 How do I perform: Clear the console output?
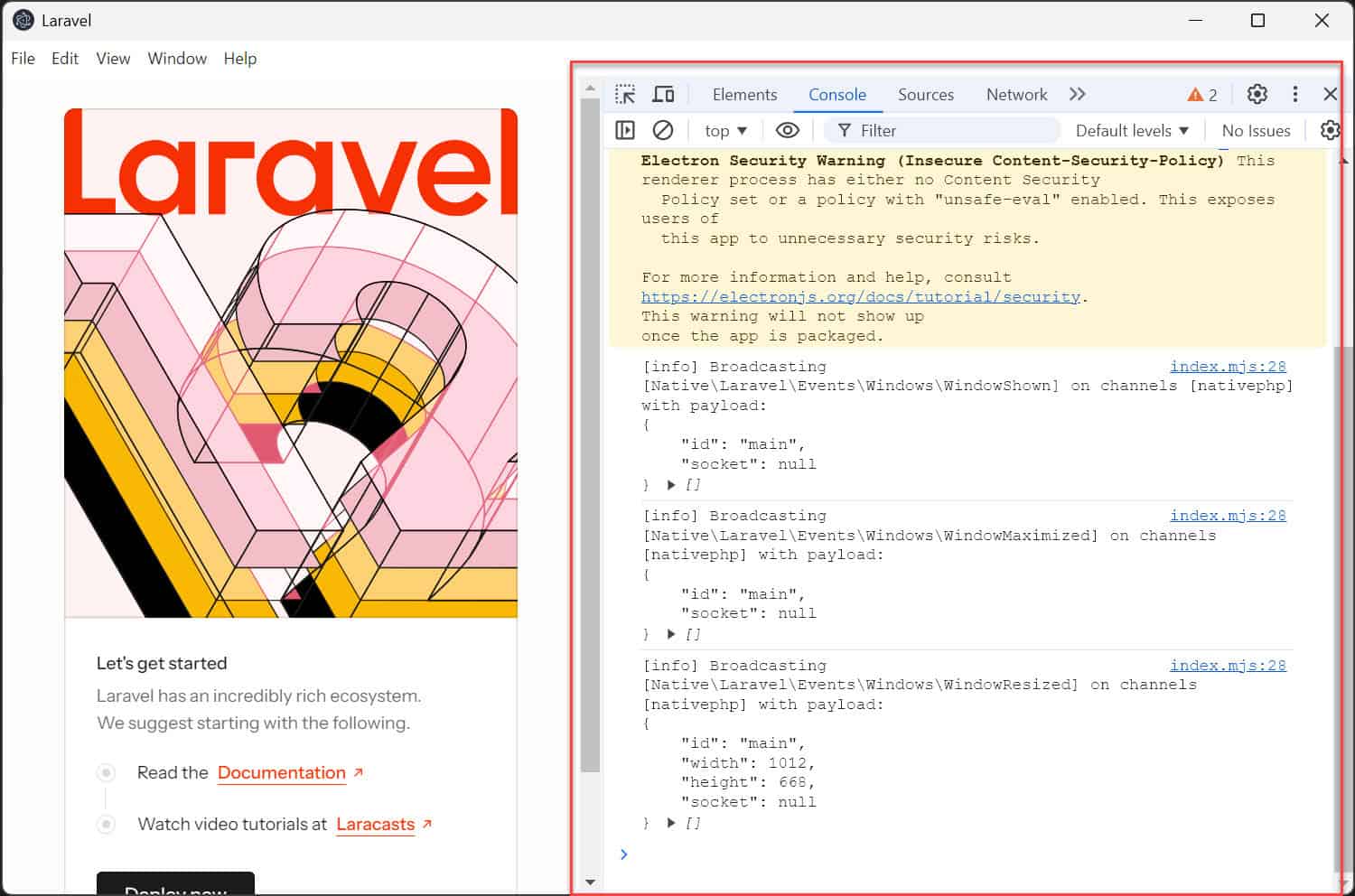(663, 130)
